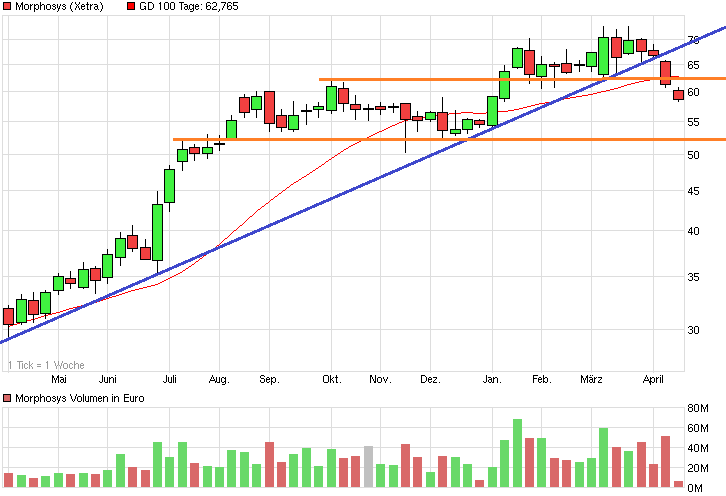Click the 'Nov.' month label
The height and width of the screenshot is (496, 726).
tap(380, 379)
